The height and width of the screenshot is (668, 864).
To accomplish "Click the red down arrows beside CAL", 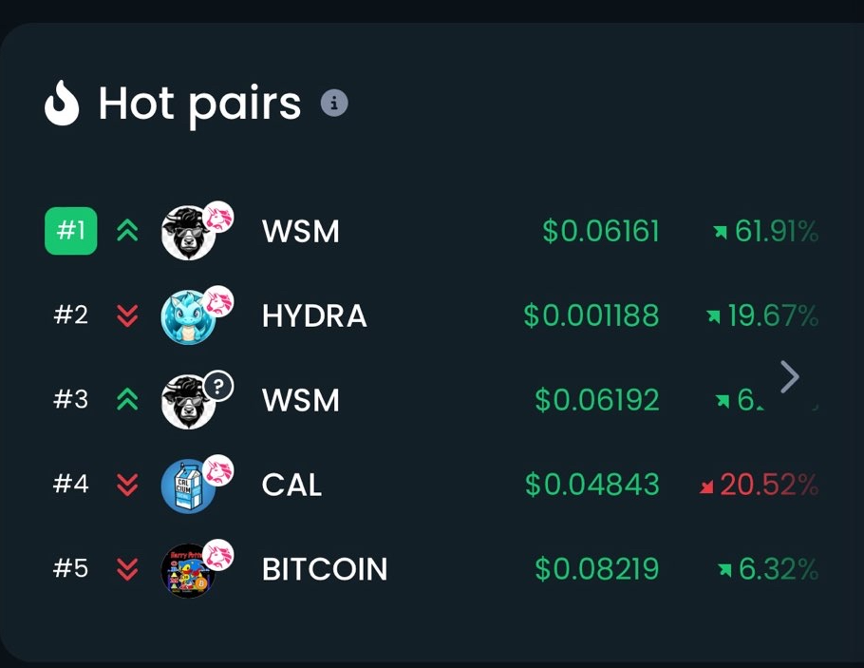I will click(x=127, y=485).
